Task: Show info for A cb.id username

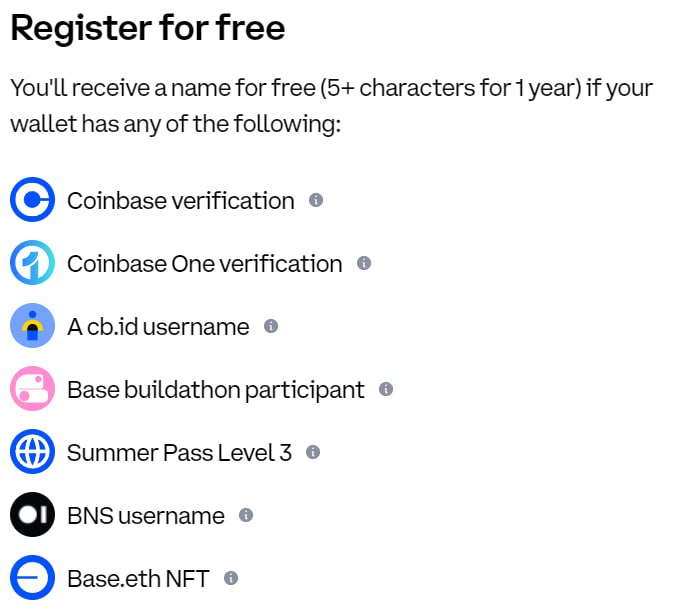Action: click(x=271, y=326)
